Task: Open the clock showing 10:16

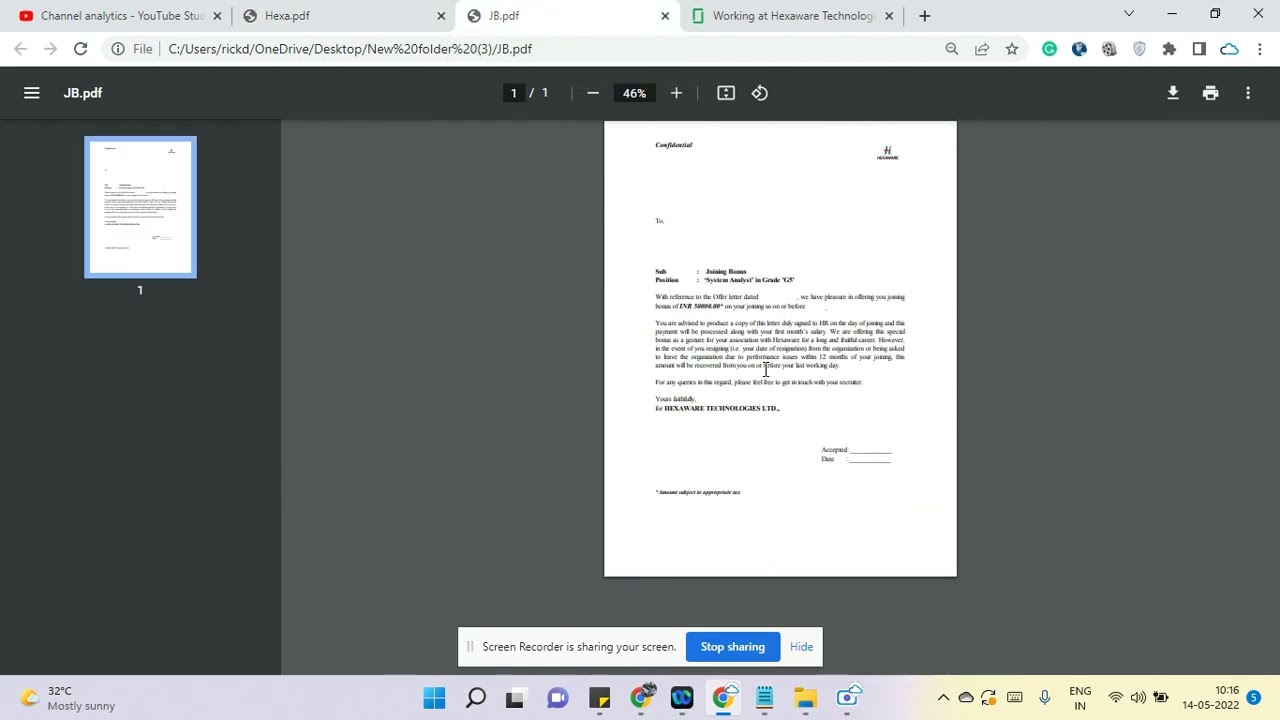Action: click(1211, 698)
